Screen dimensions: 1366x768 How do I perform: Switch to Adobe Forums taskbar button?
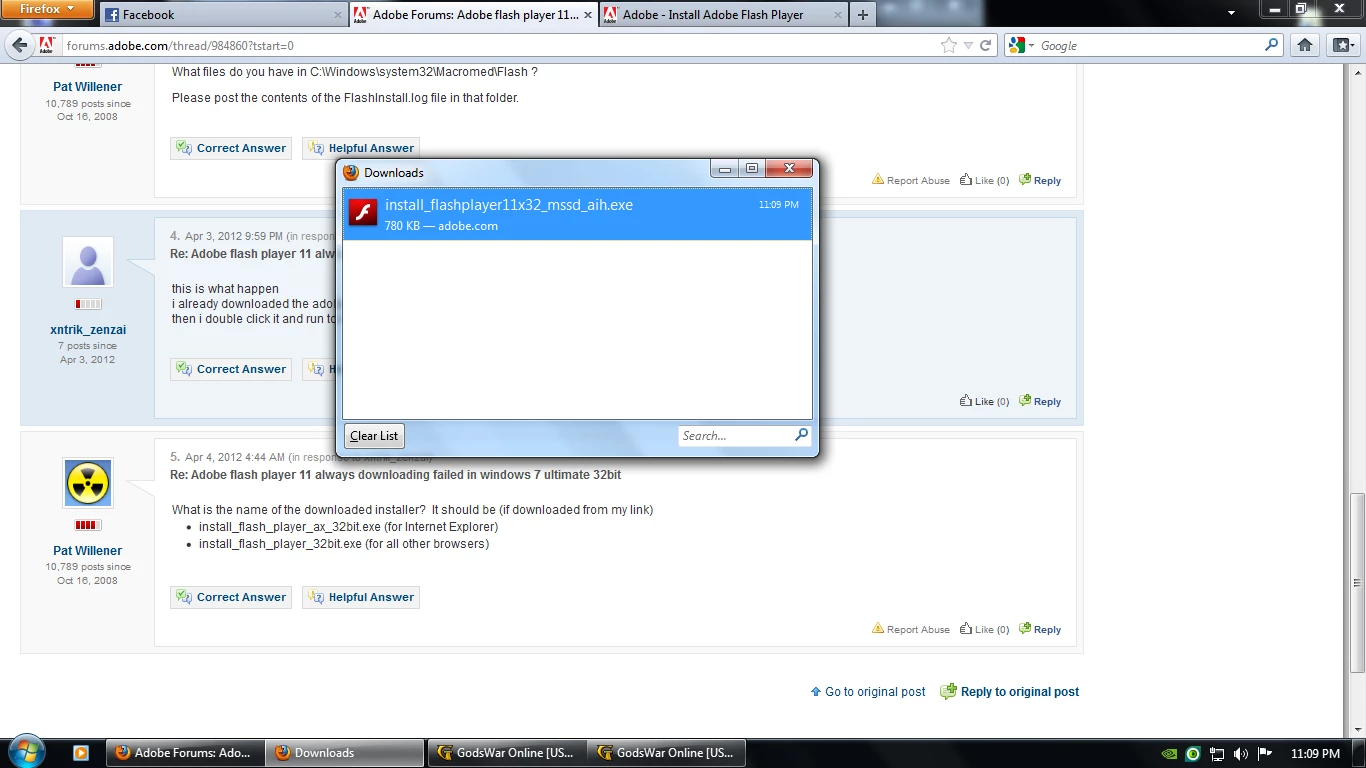click(x=186, y=753)
